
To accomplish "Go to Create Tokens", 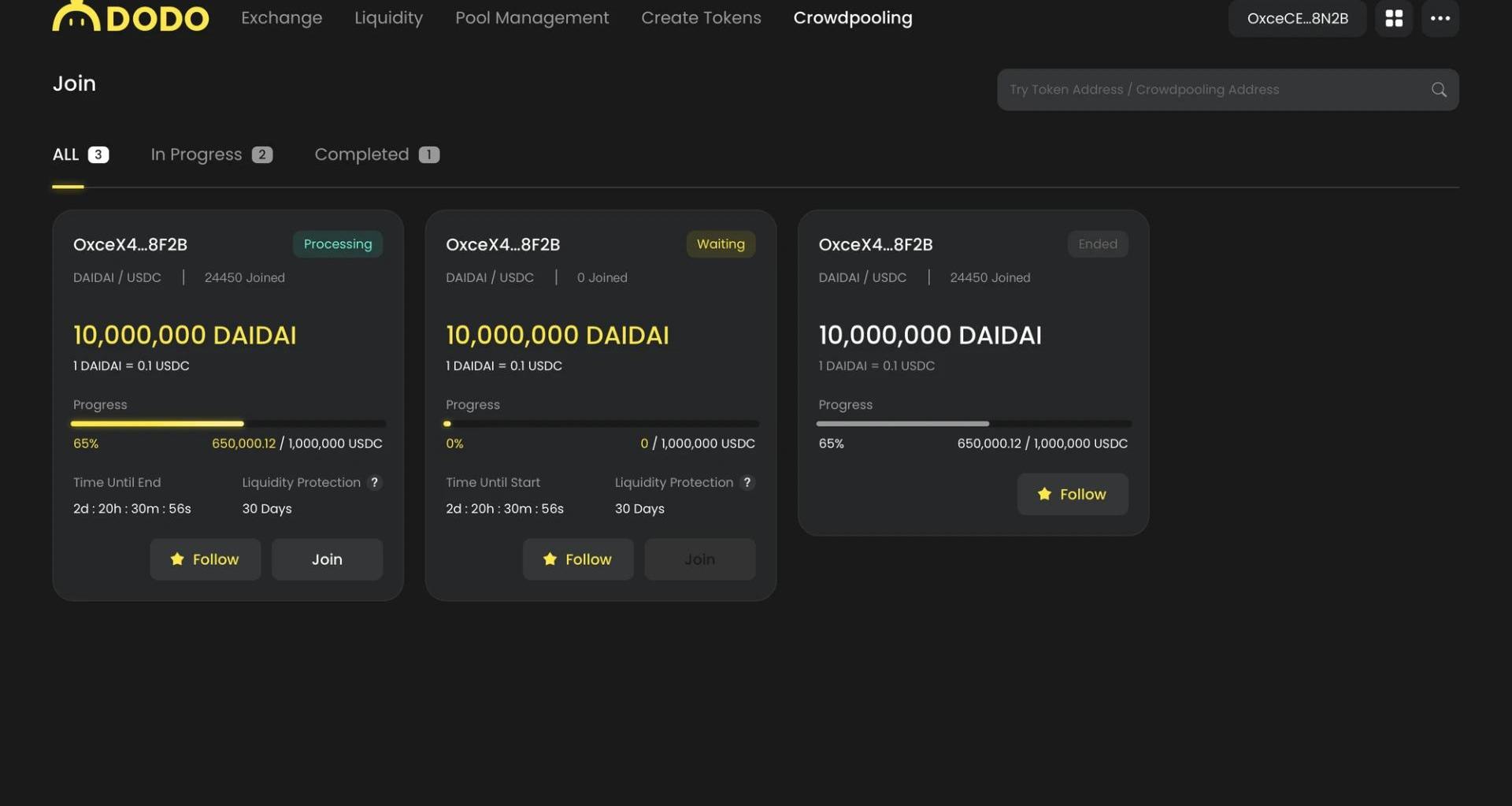I will tap(701, 17).
